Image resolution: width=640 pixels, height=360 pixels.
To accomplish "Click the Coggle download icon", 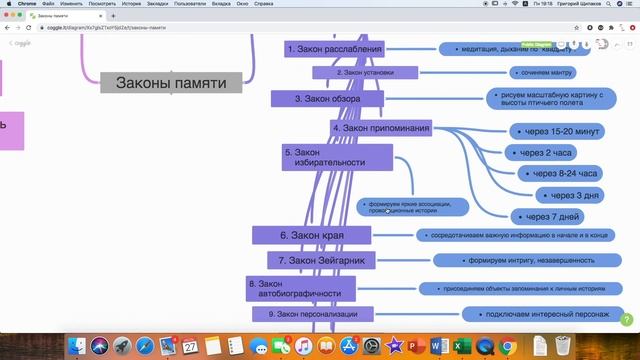I will 587,44.
